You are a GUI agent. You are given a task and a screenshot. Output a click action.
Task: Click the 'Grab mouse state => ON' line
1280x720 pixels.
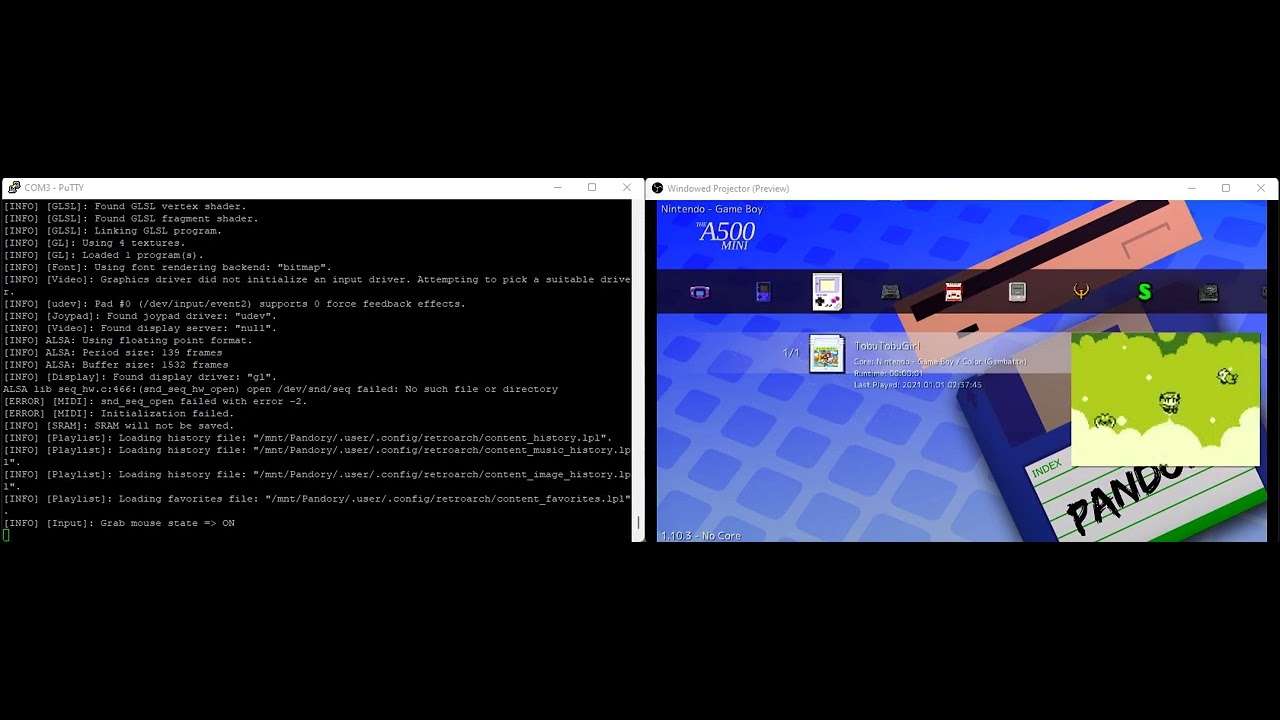click(119, 523)
